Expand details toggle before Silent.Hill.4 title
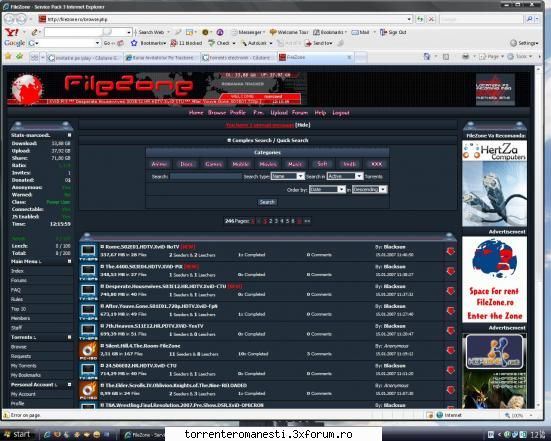 102,346
